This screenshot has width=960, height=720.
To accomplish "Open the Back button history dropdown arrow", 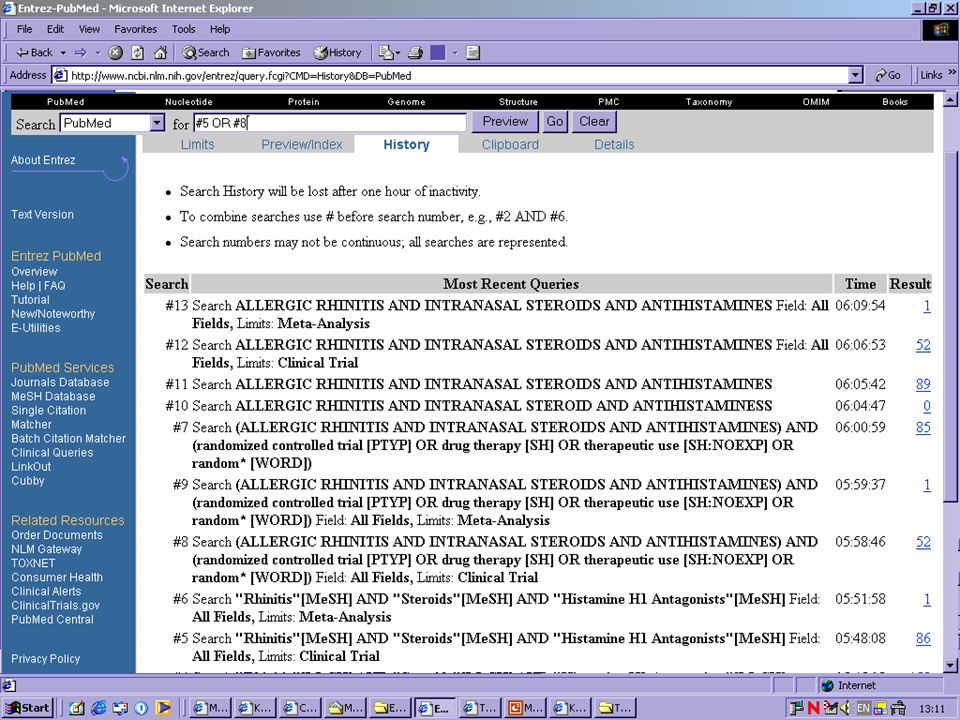I will (x=62, y=53).
